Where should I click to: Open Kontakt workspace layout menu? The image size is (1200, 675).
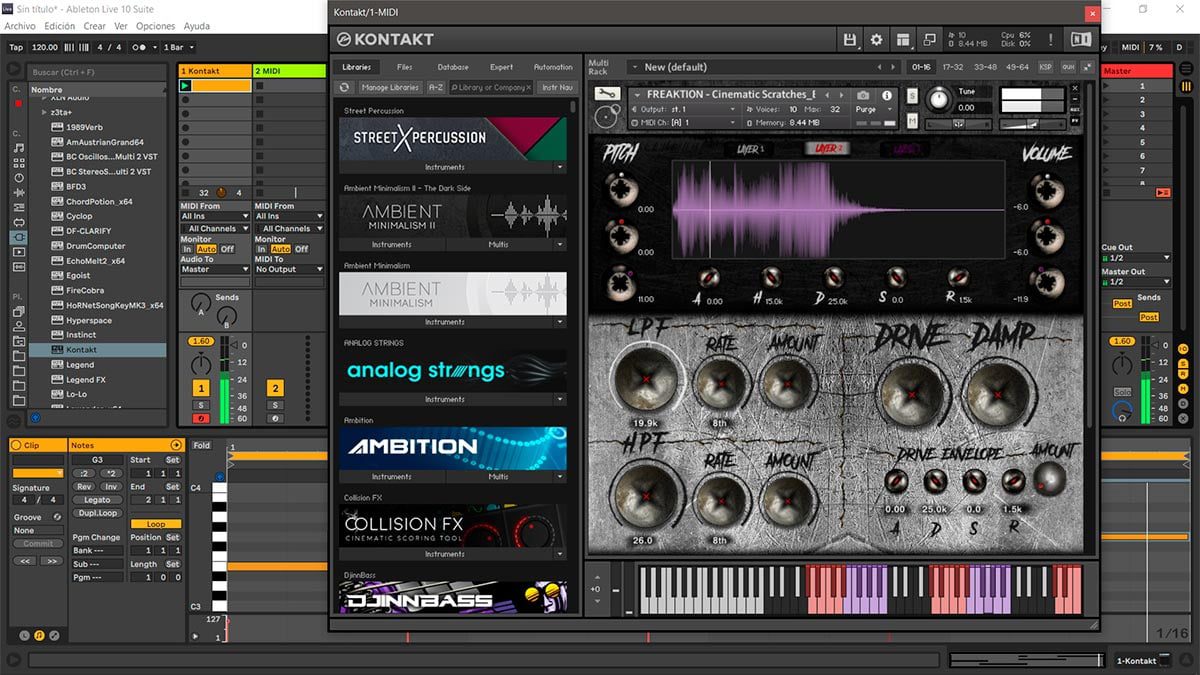pyautogui.click(x=903, y=39)
